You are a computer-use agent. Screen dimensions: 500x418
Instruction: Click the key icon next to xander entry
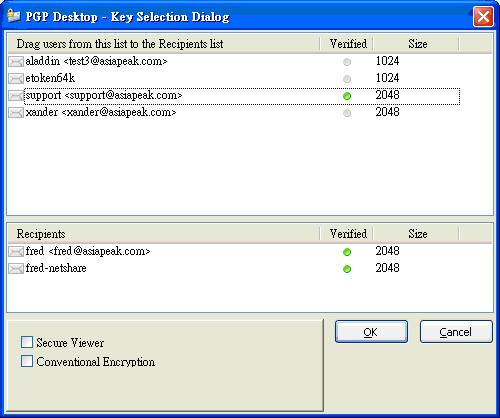[x=16, y=113]
